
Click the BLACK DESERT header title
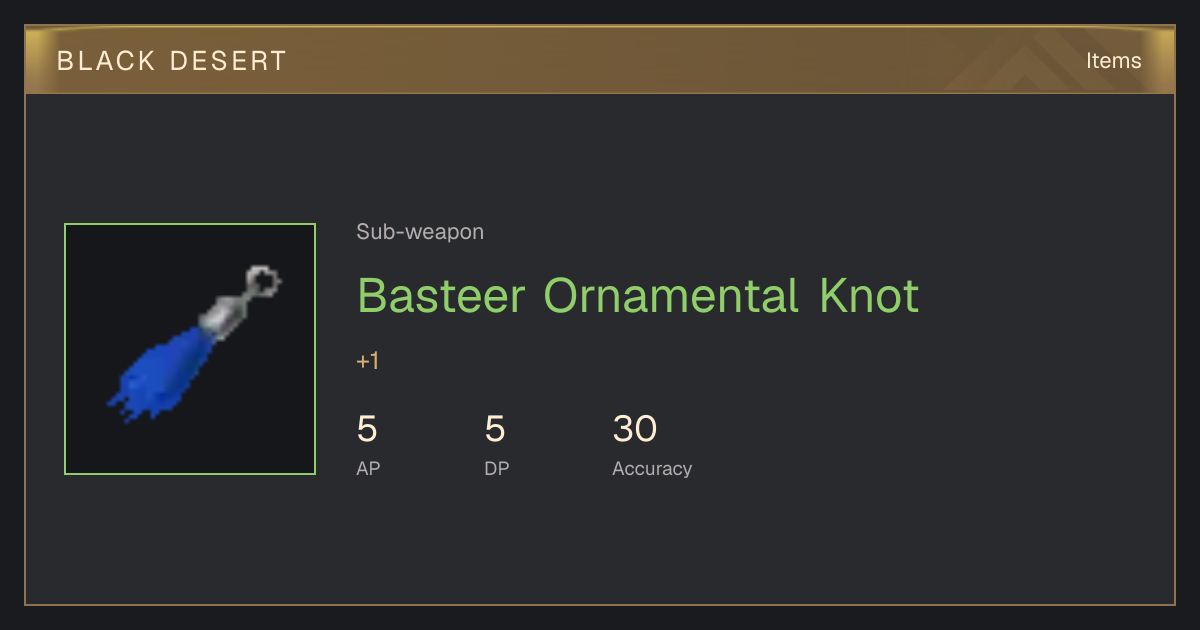click(172, 61)
